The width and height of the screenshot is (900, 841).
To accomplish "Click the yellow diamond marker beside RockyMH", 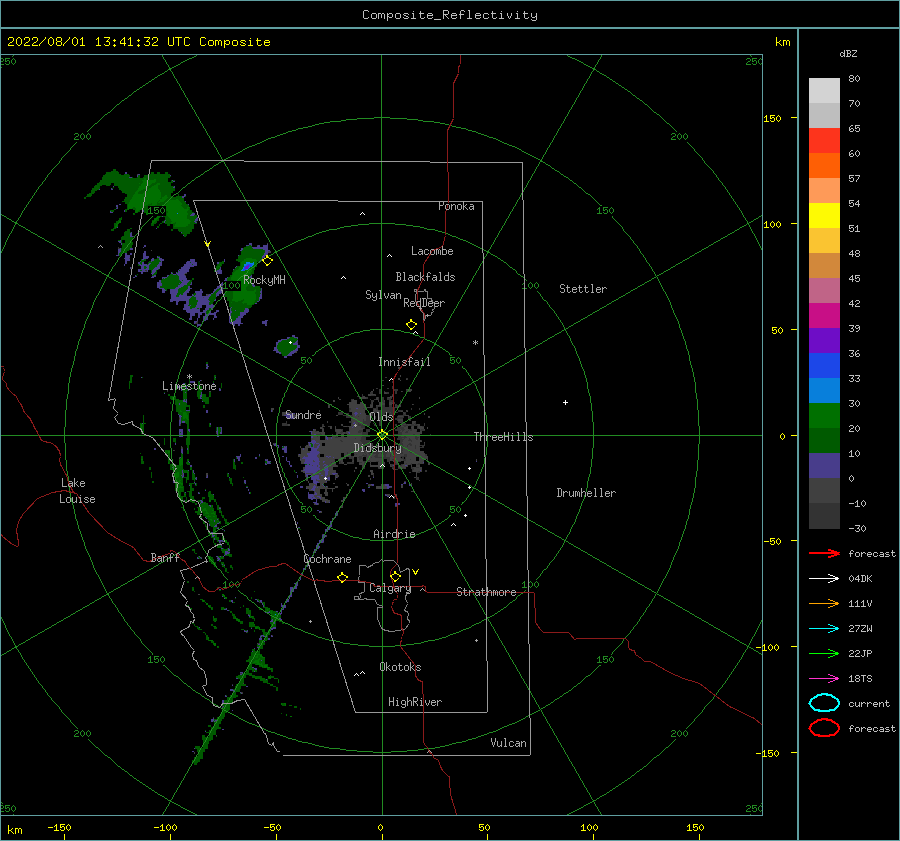I will pyautogui.click(x=267, y=261).
